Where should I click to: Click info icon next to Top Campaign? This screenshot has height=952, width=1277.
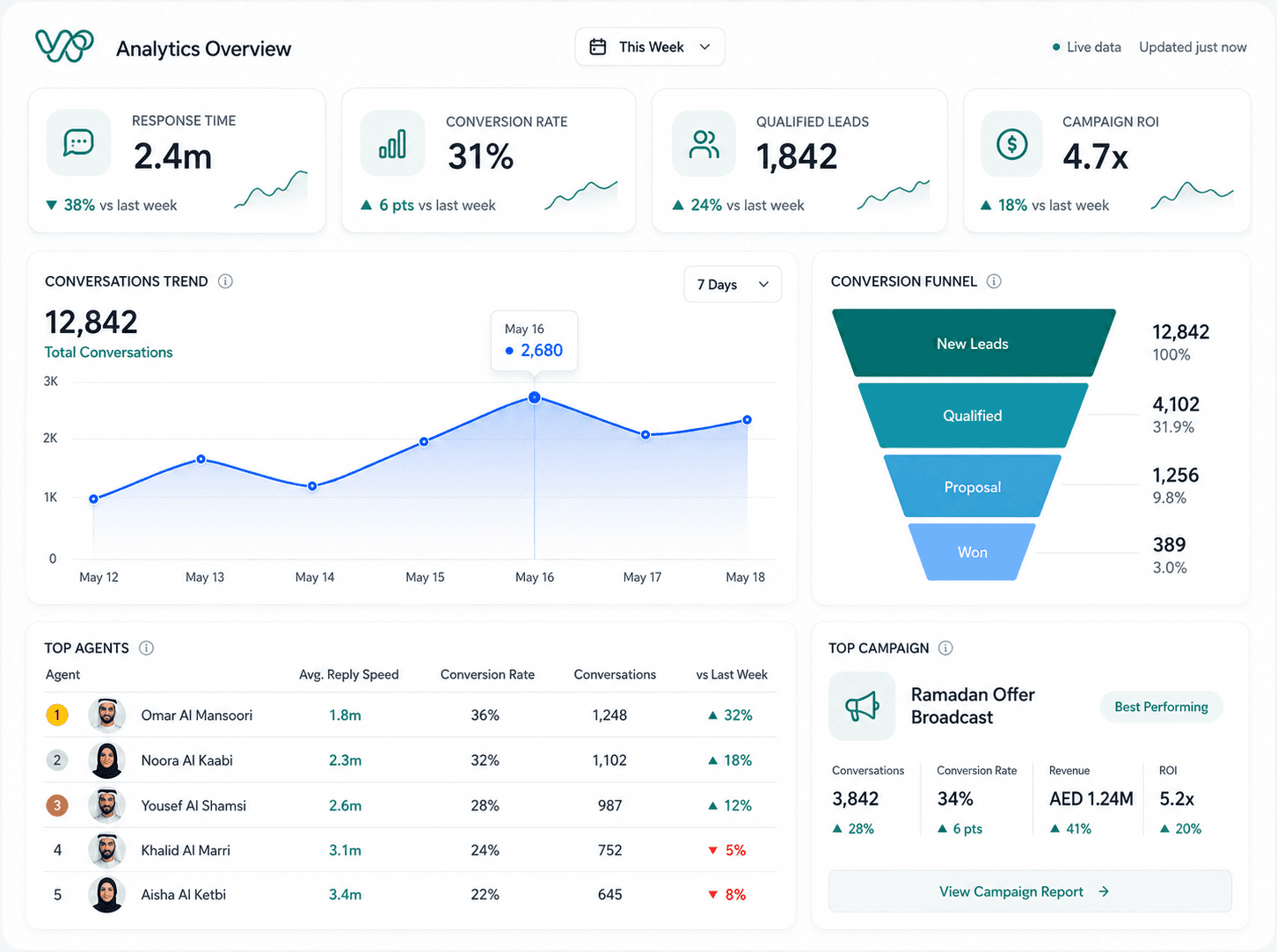945,648
